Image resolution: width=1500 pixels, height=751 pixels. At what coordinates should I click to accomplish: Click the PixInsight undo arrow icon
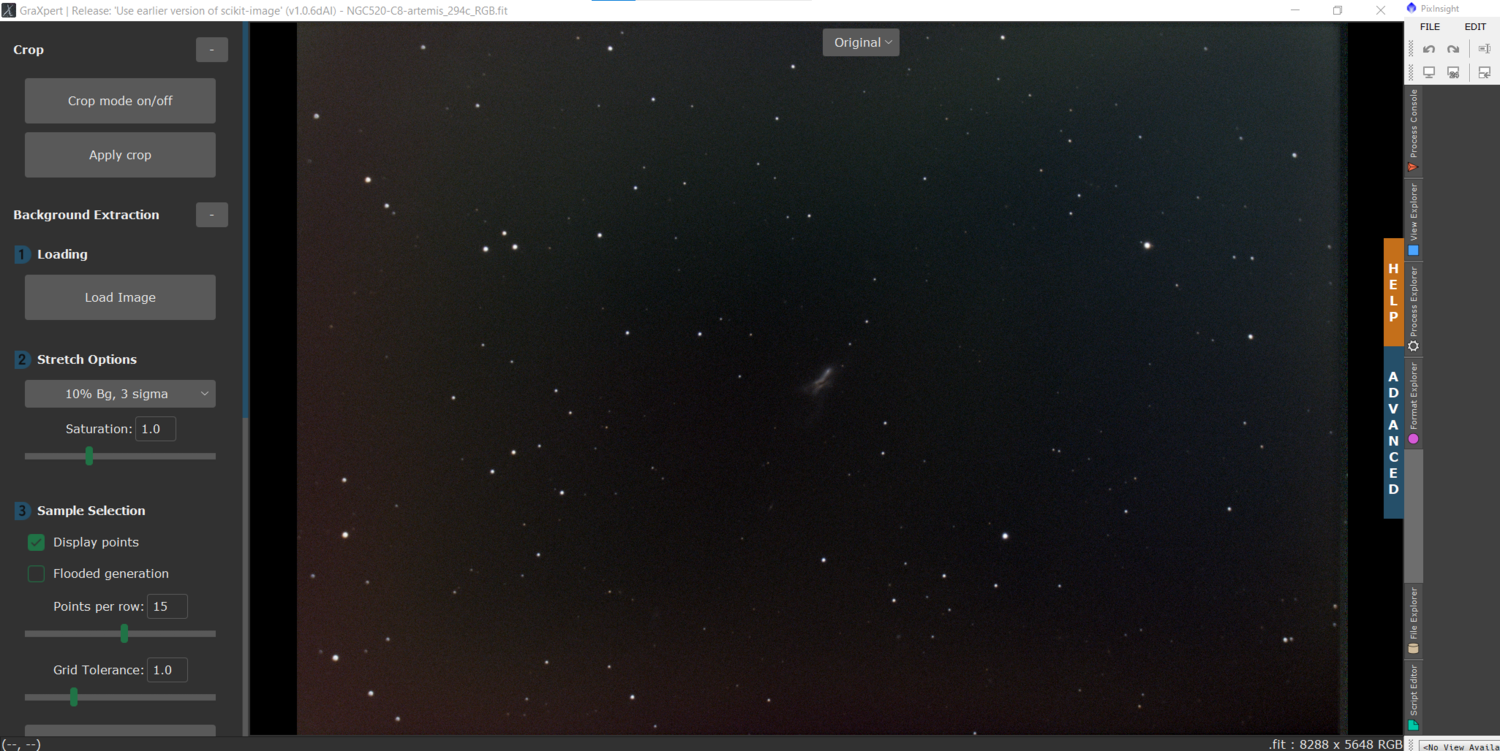pos(1429,49)
